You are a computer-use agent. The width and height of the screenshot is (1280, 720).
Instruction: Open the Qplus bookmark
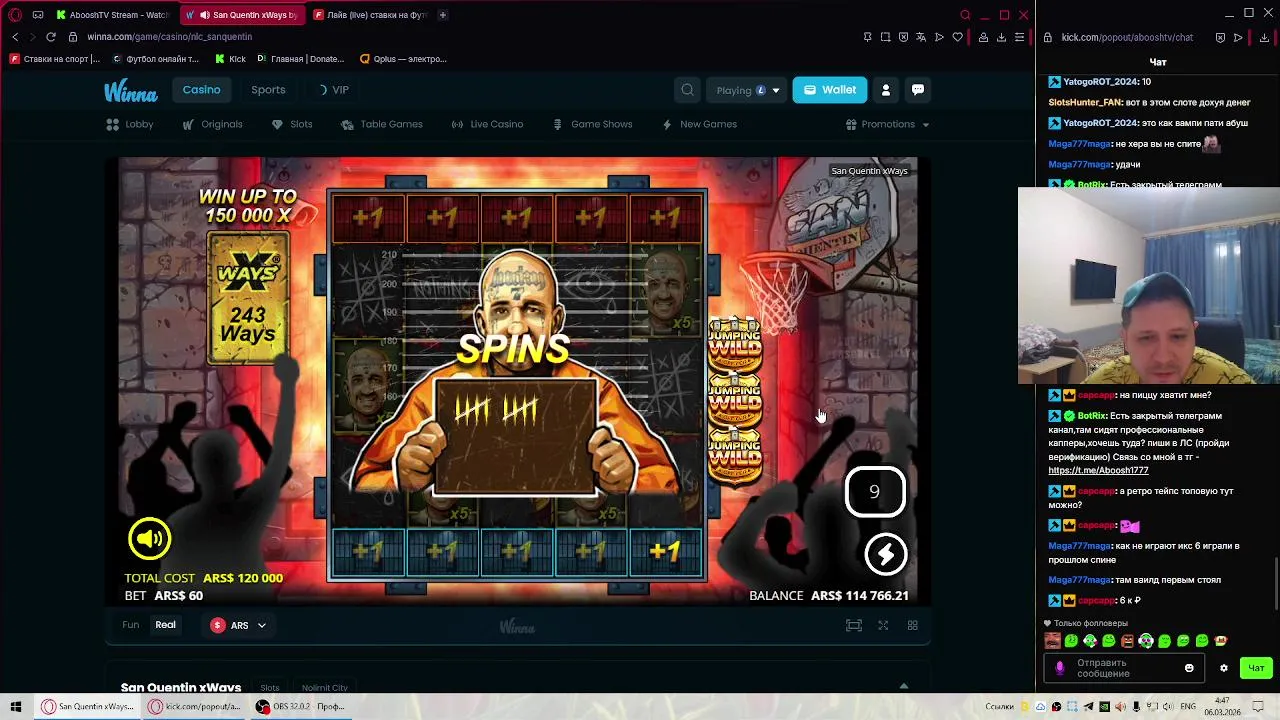tap(403, 59)
